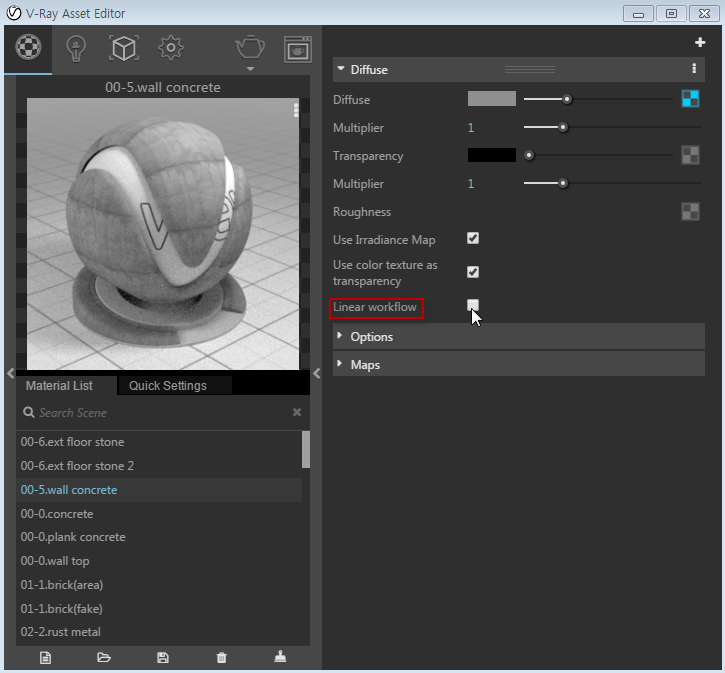Open render options arrow below teapot
Viewport: 725px width, 673px height.
coord(250,69)
